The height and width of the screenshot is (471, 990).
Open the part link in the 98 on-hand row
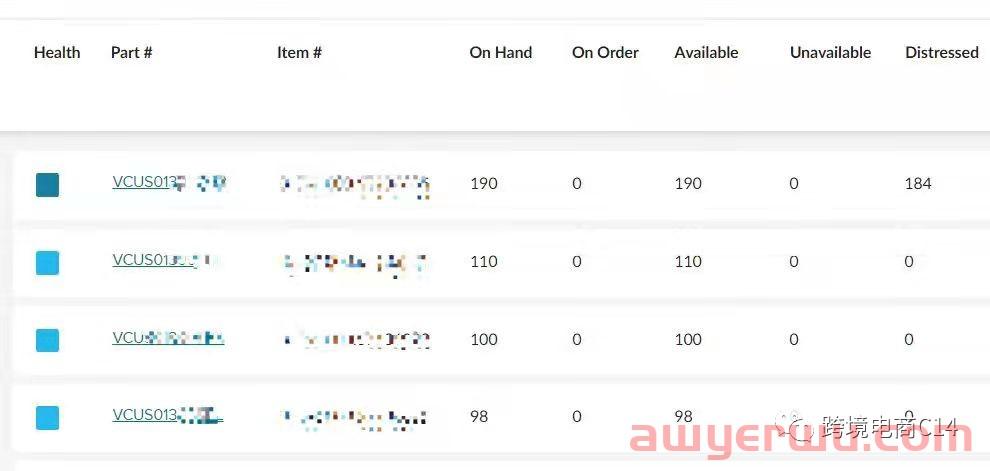click(x=168, y=415)
